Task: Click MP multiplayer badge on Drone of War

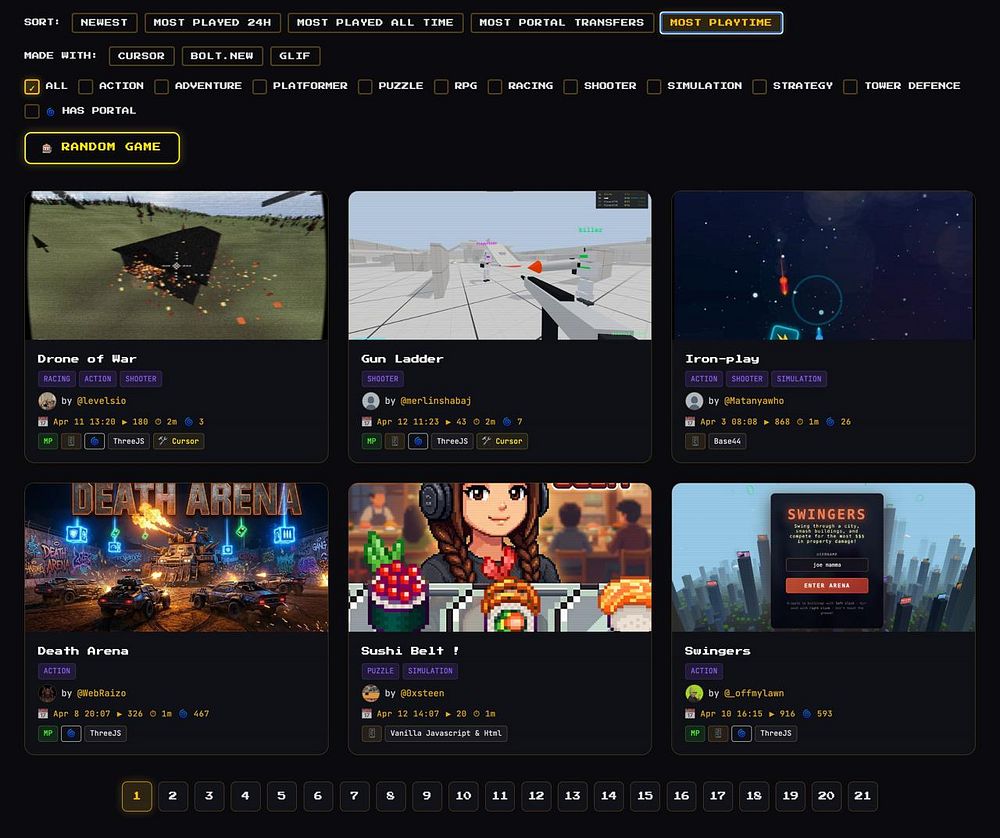Action: (x=48, y=441)
